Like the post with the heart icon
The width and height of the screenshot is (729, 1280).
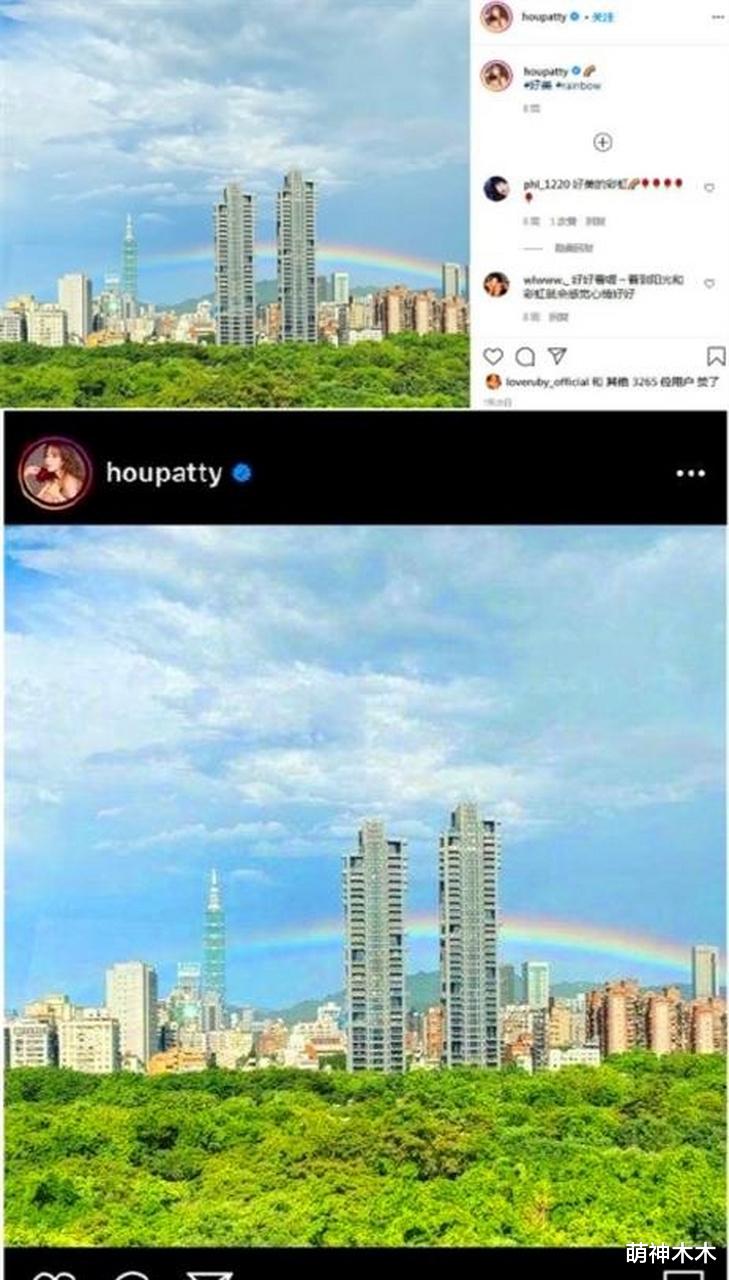coord(493,357)
